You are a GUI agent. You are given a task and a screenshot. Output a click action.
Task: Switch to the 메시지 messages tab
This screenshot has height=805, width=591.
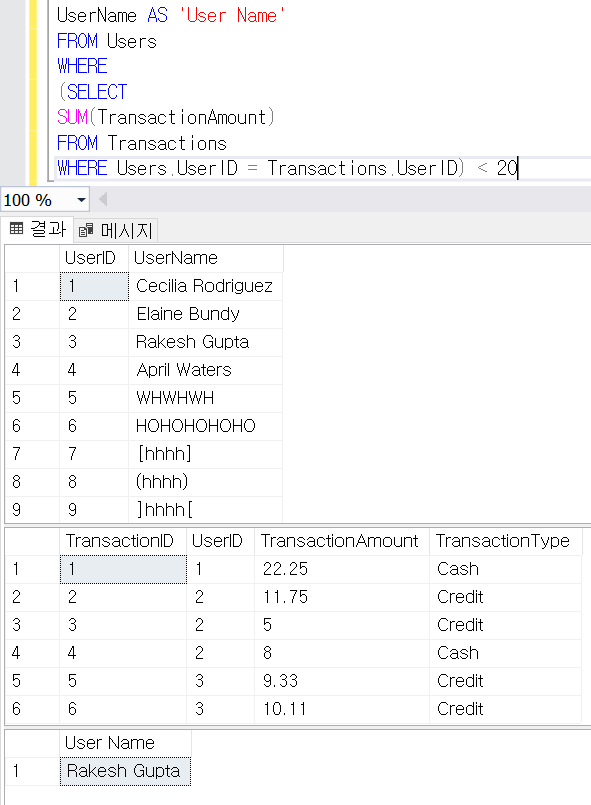116,230
